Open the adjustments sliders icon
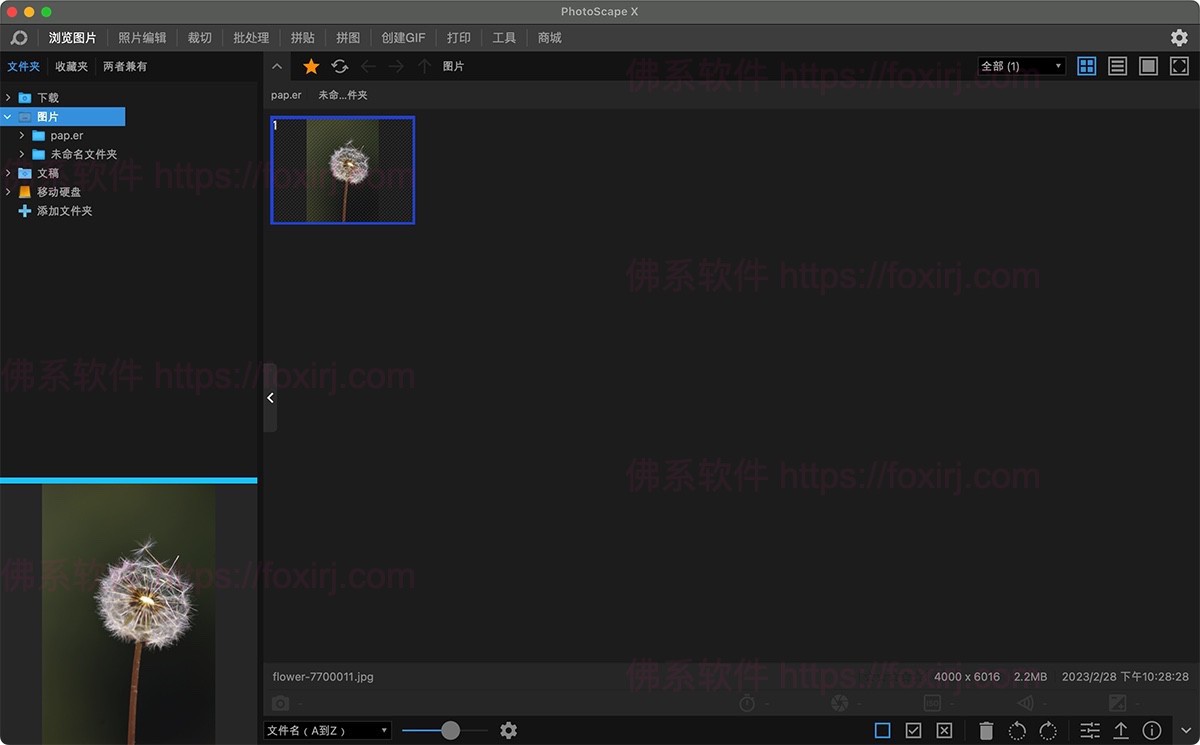 click(x=1088, y=730)
